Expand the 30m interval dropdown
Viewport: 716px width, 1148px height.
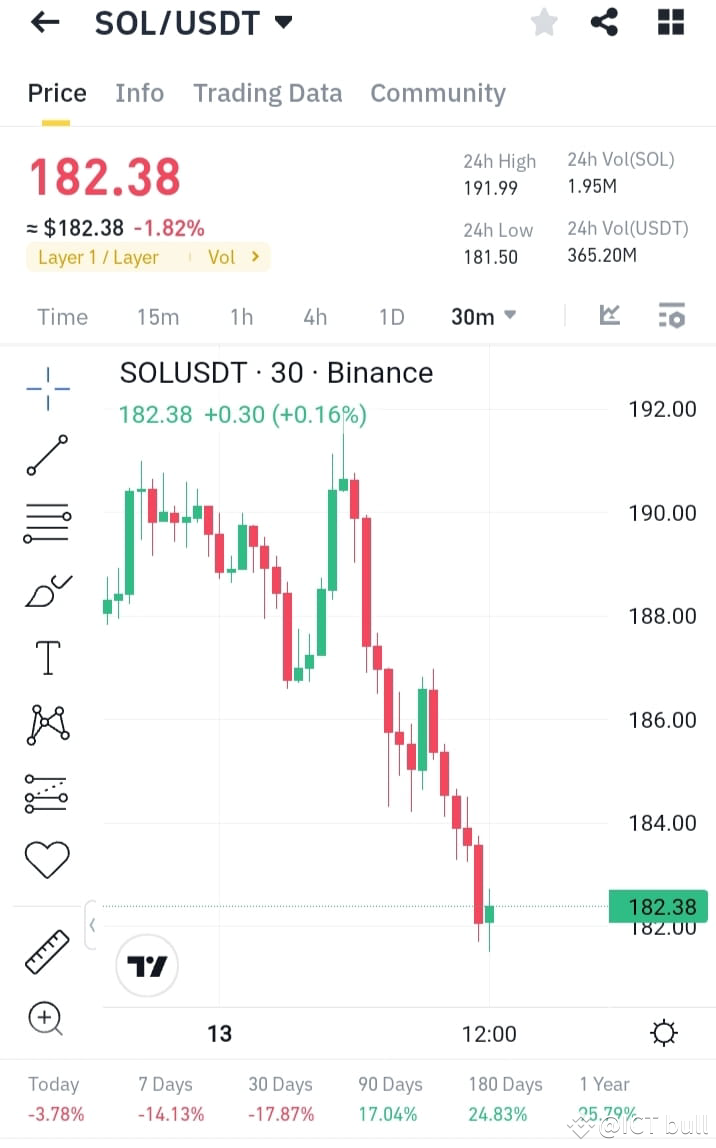(x=482, y=316)
